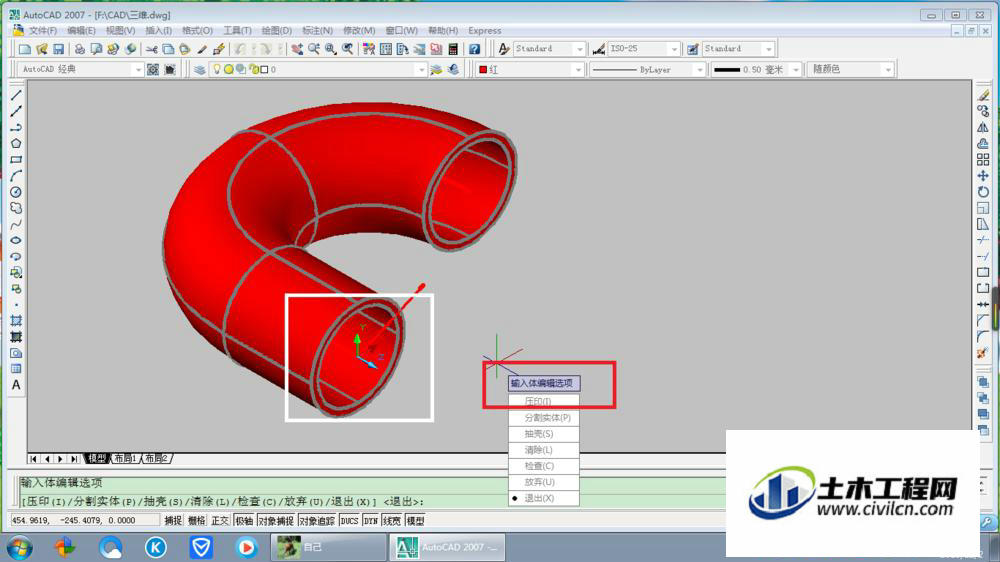
Task: Select the Spline tool
Action: (16, 225)
